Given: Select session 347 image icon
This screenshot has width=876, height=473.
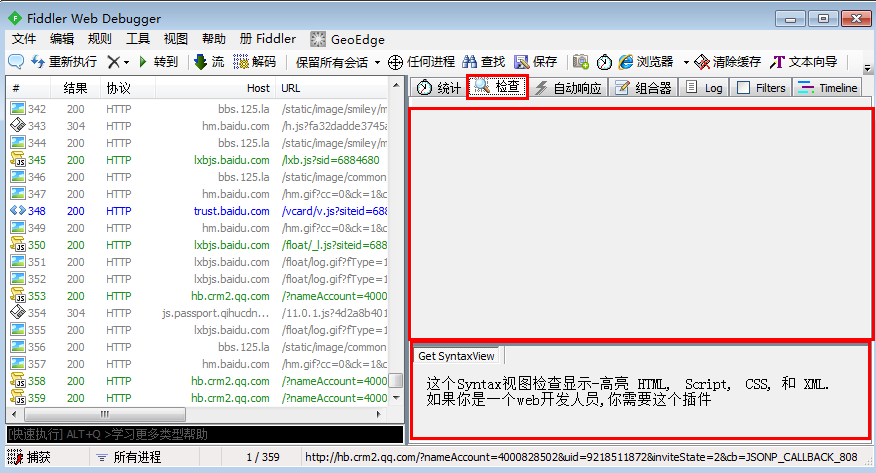Looking at the screenshot, I should 18,193.
